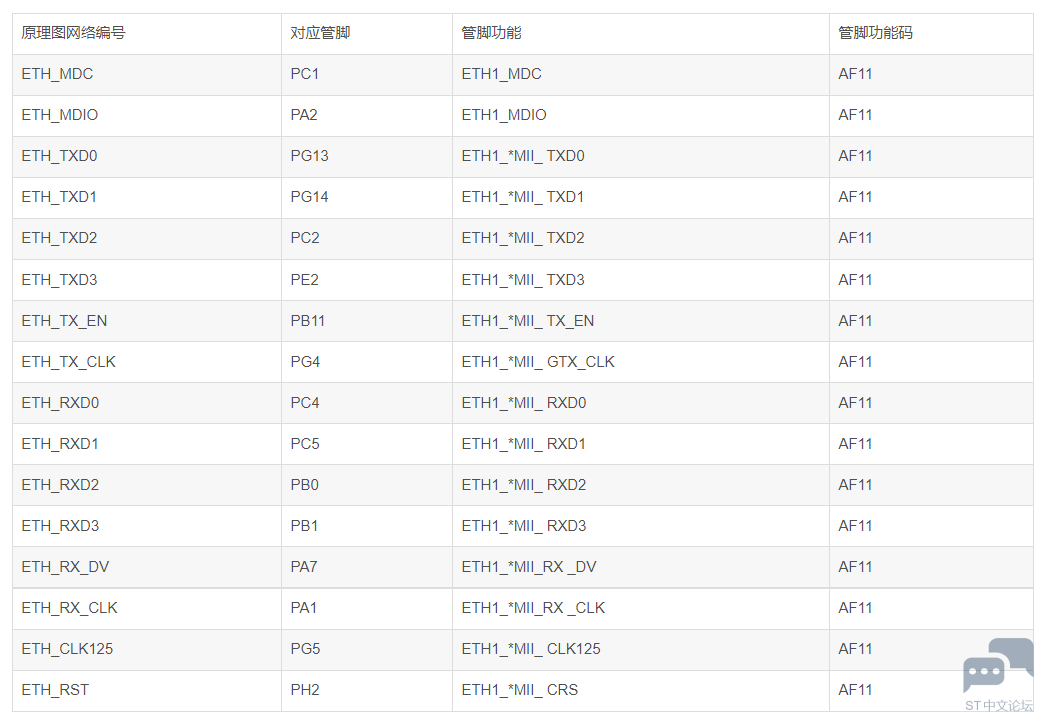
Task: Select the ETH_MDC network name cell
Action: (x=147, y=74)
